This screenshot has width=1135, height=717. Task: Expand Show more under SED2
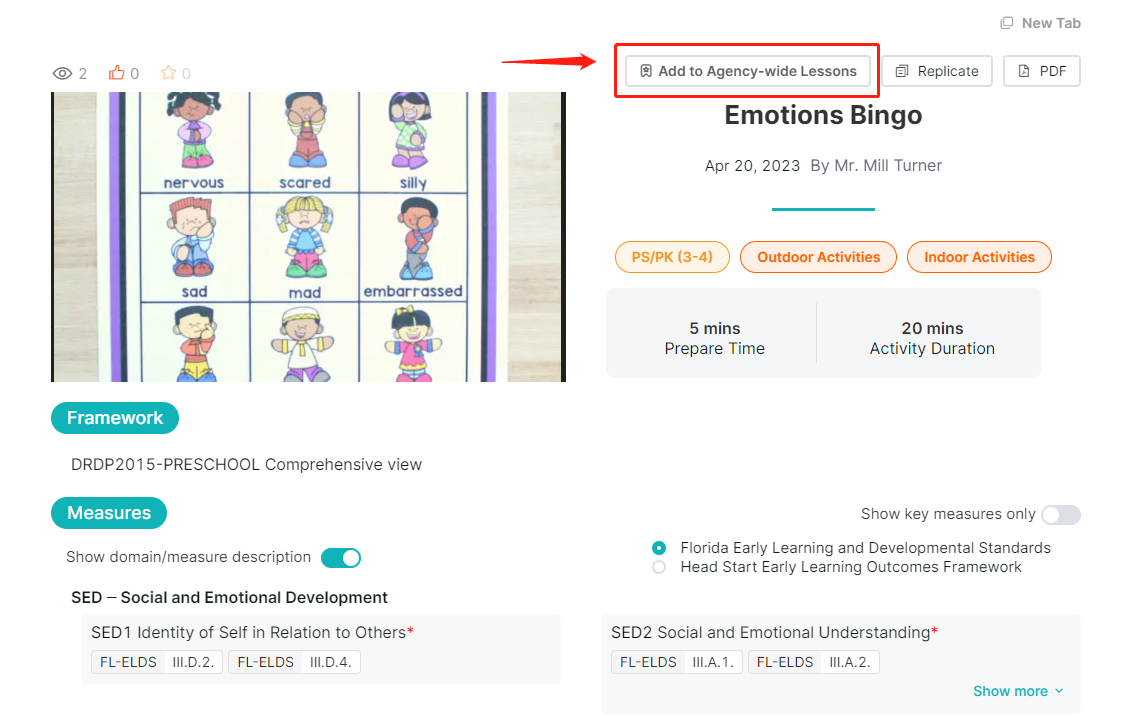[1018, 691]
